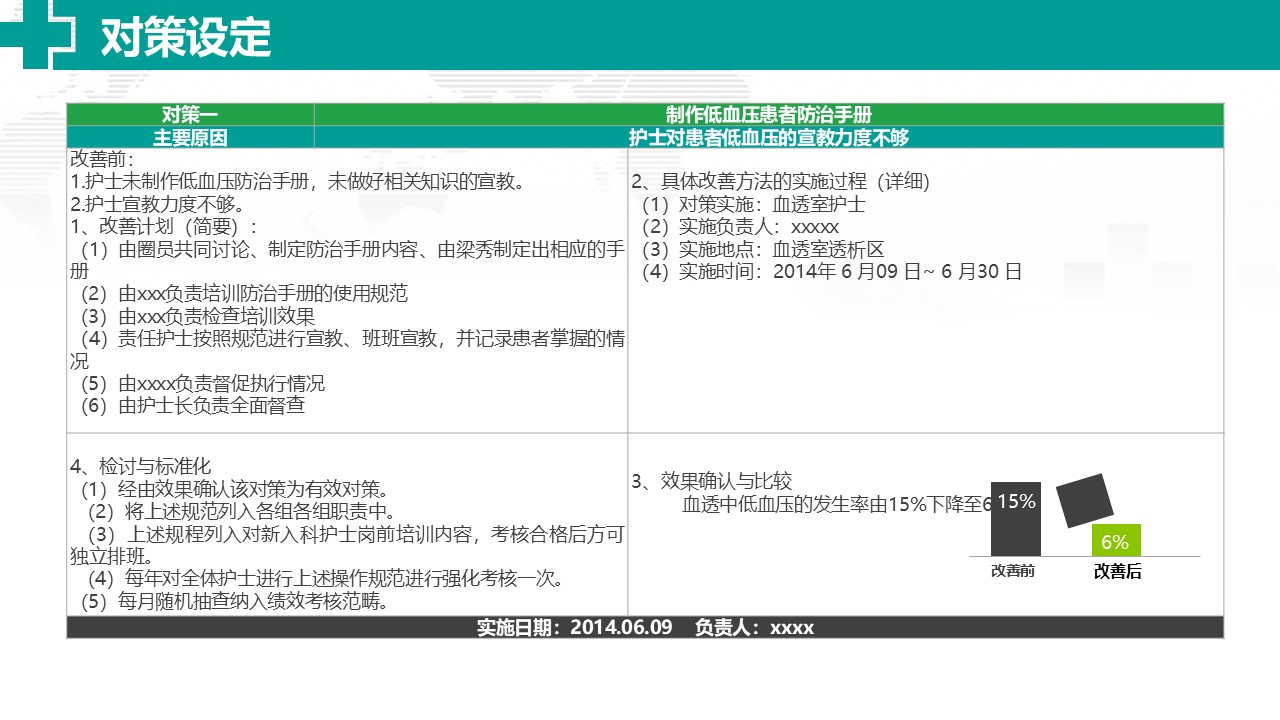Click 实施日期：2014.06.09 in the footer bar

click(574, 628)
